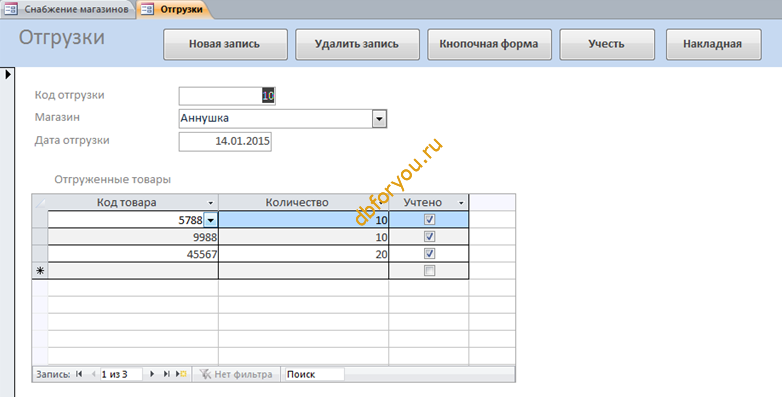
Task: Go to previous record in navigator
Action: (x=93, y=374)
